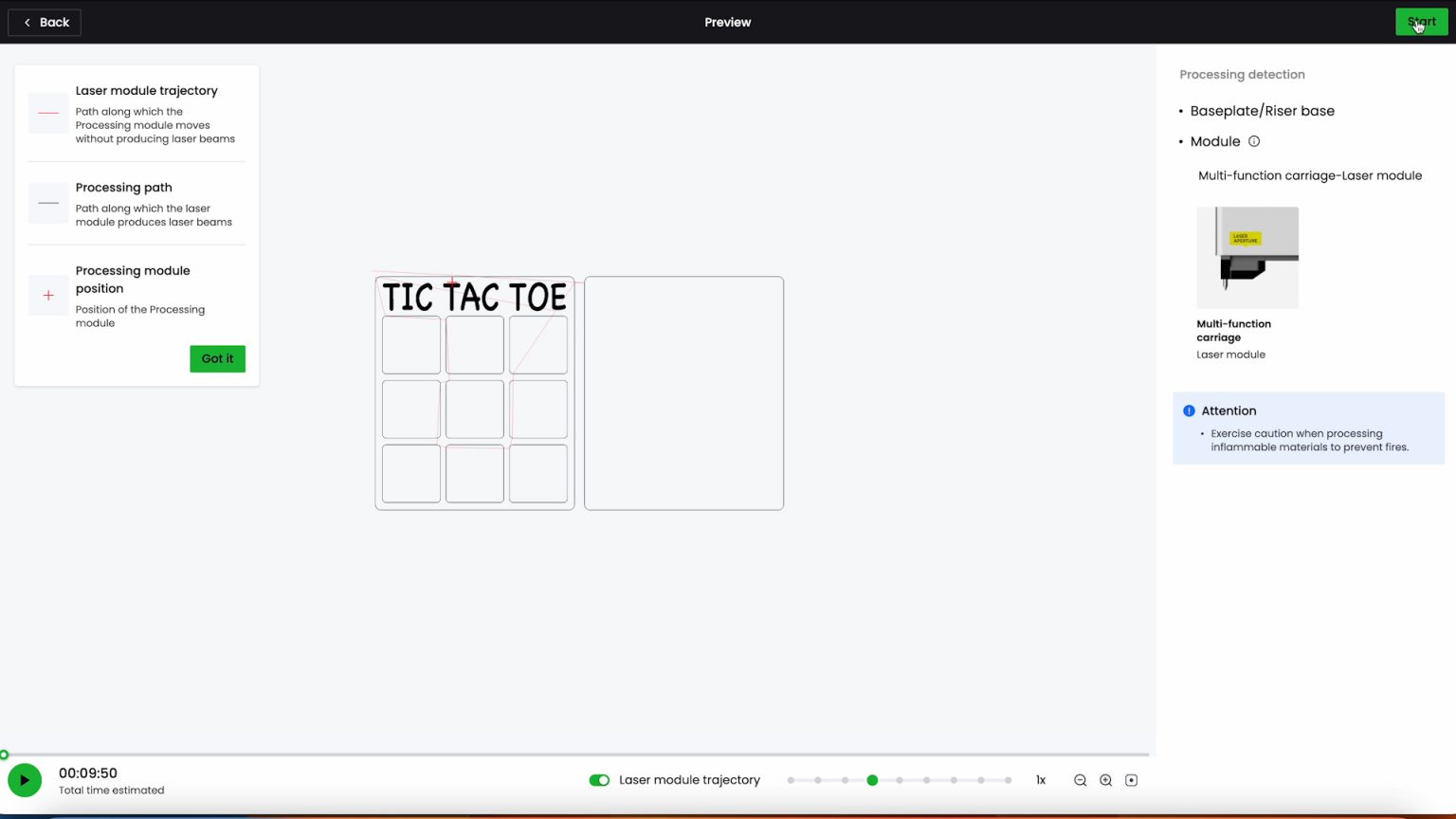Zoom out the preview canvas
Screen dimensions: 1456x819
(x=1080, y=780)
